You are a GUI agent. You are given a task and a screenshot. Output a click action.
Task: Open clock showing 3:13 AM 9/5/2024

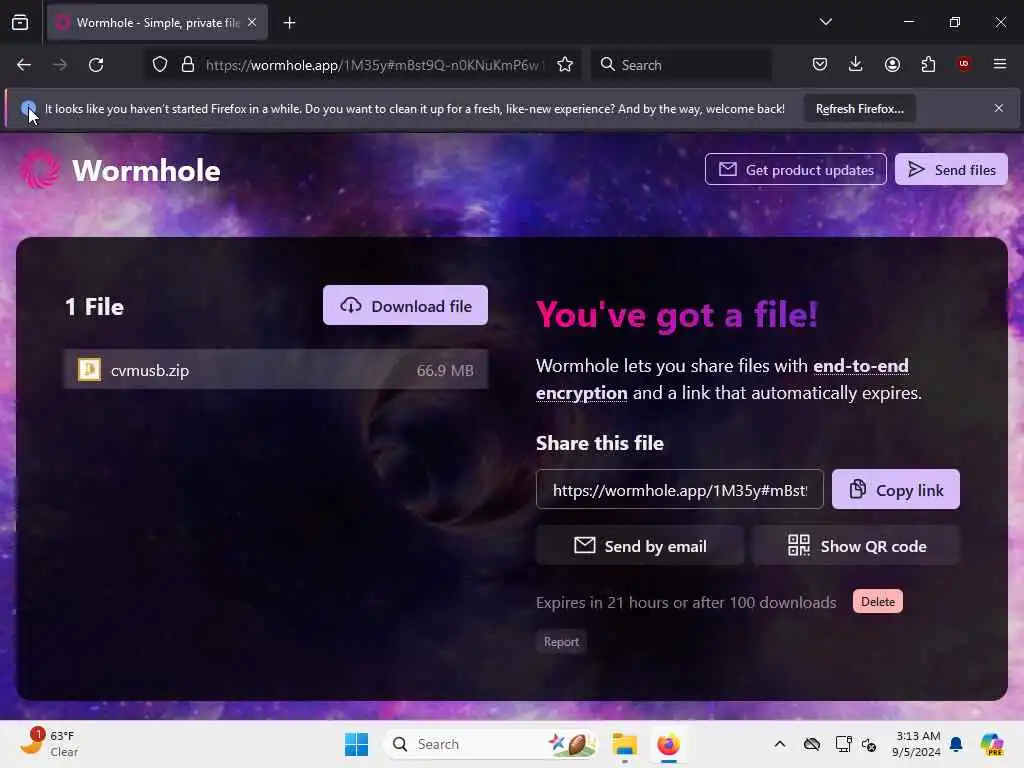pos(916,744)
